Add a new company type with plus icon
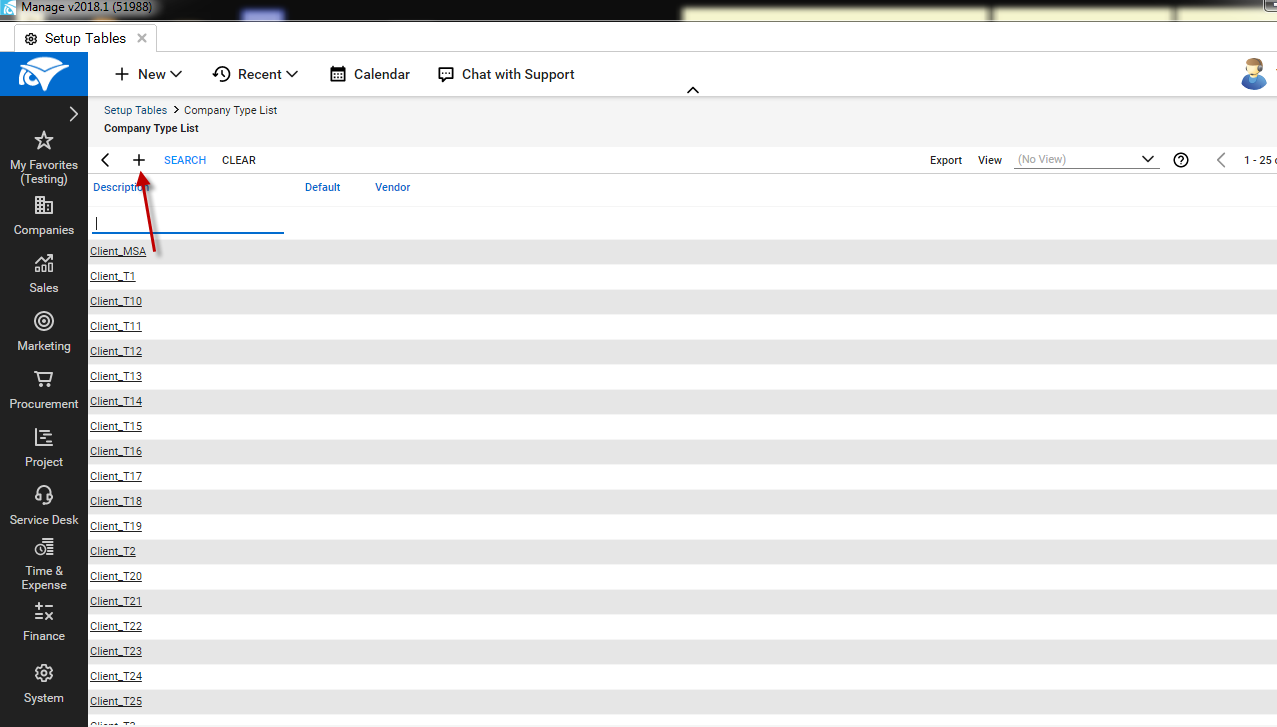The image size is (1277, 727). (x=139, y=160)
